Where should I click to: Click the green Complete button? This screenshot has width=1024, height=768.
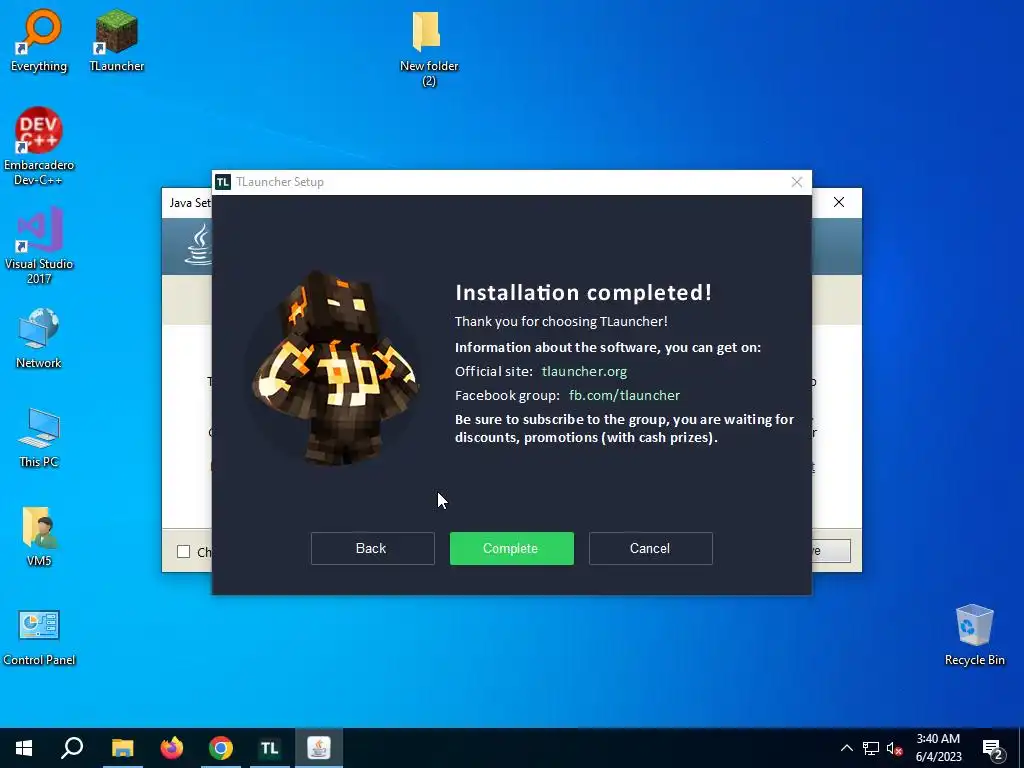pyautogui.click(x=511, y=548)
